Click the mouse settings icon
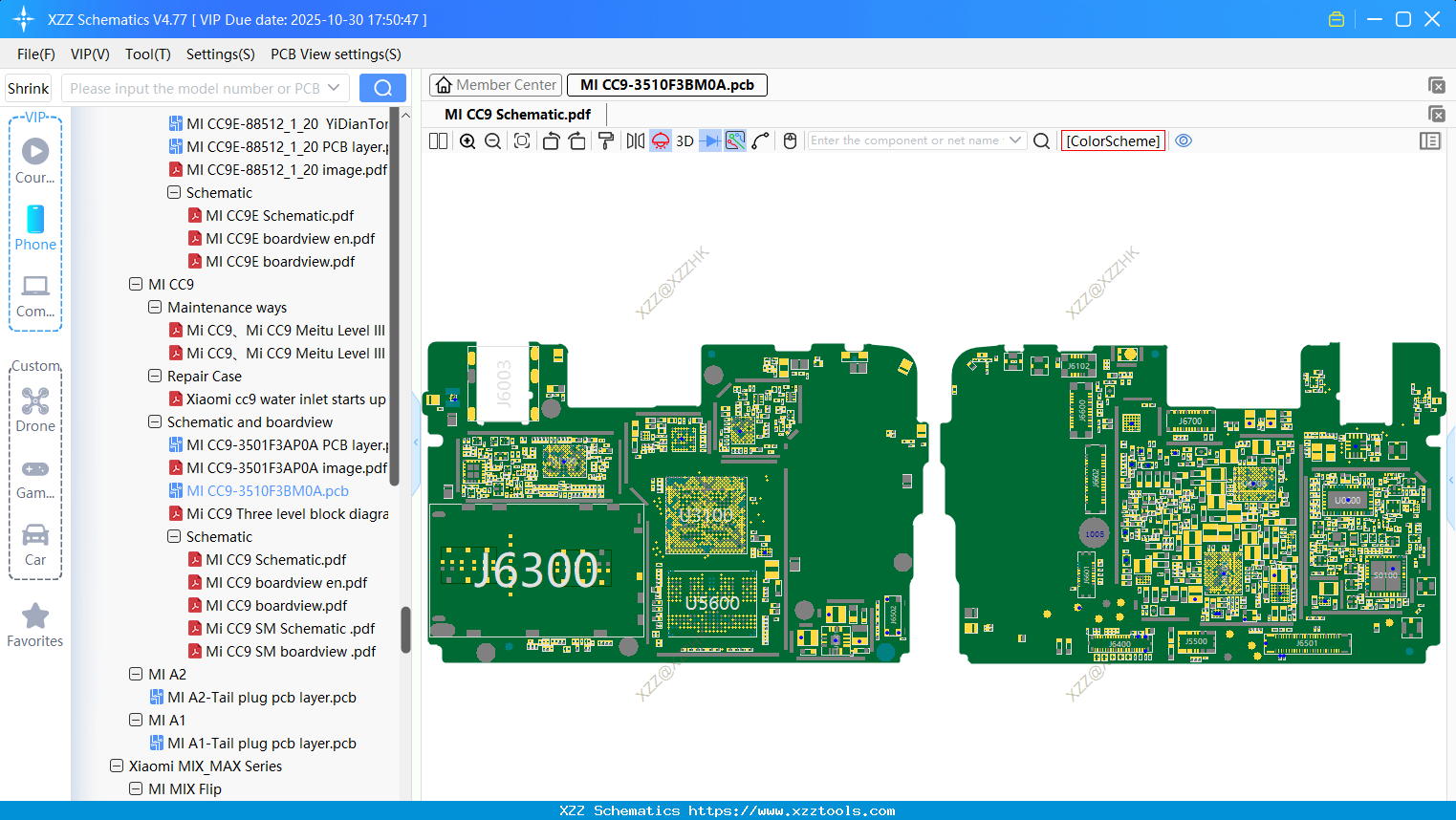Image resolution: width=1456 pixels, height=820 pixels. (x=790, y=141)
